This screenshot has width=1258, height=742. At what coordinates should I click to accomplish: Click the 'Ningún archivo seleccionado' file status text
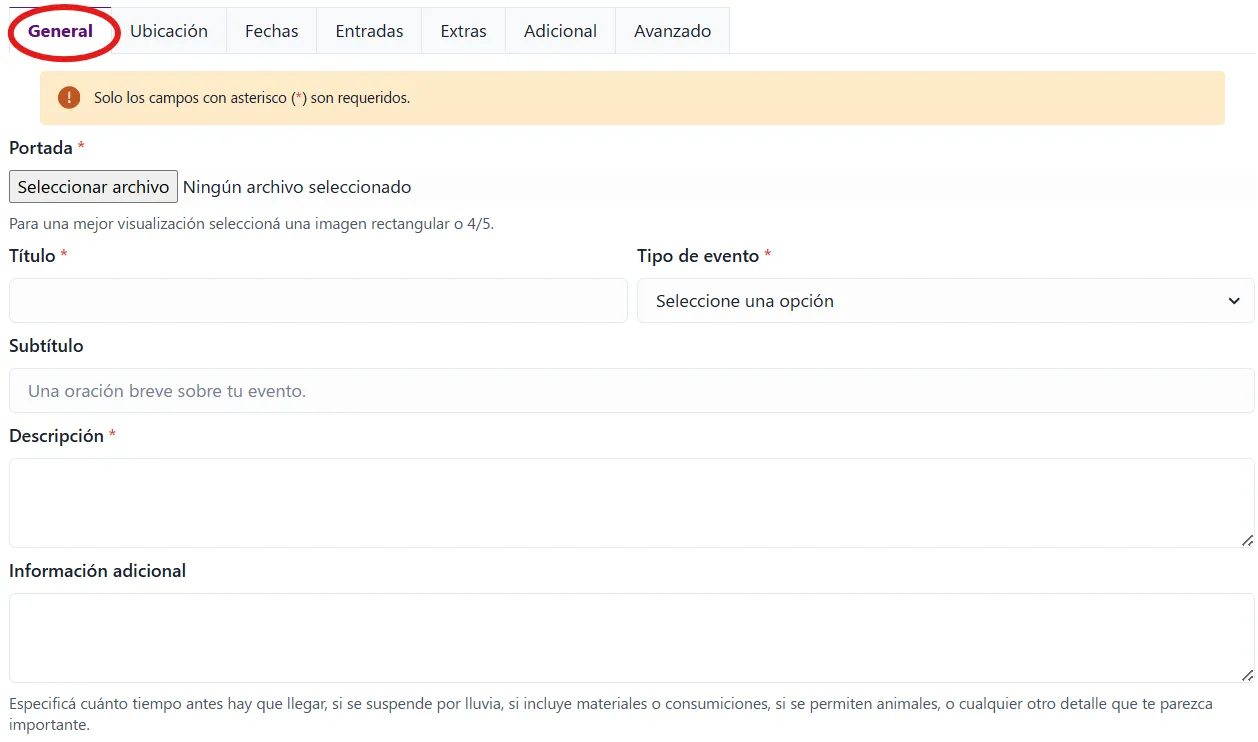pyautogui.click(x=297, y=187)
